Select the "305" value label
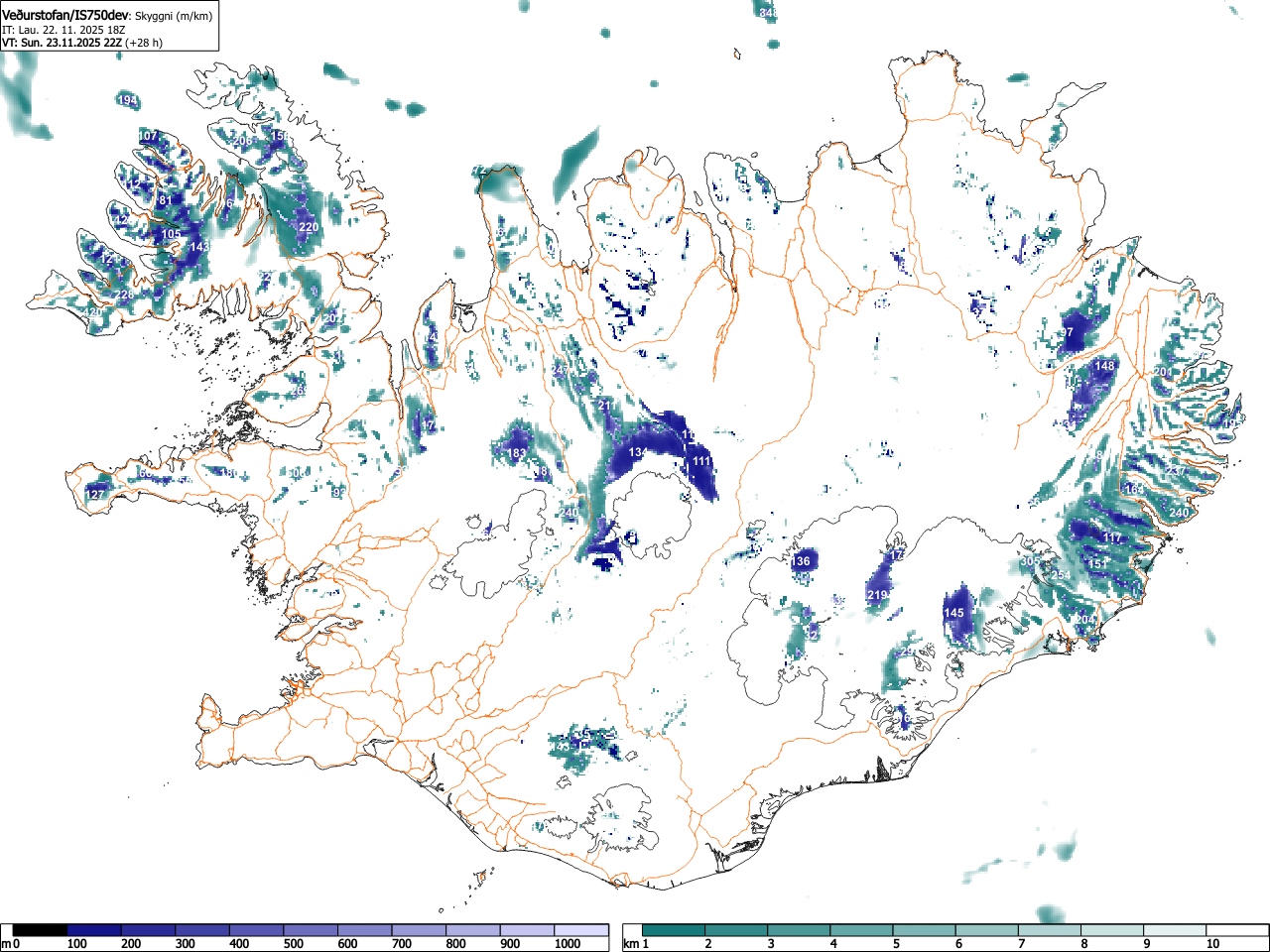Viewport: 1270px width, 952px height. tap(1030, 562)
